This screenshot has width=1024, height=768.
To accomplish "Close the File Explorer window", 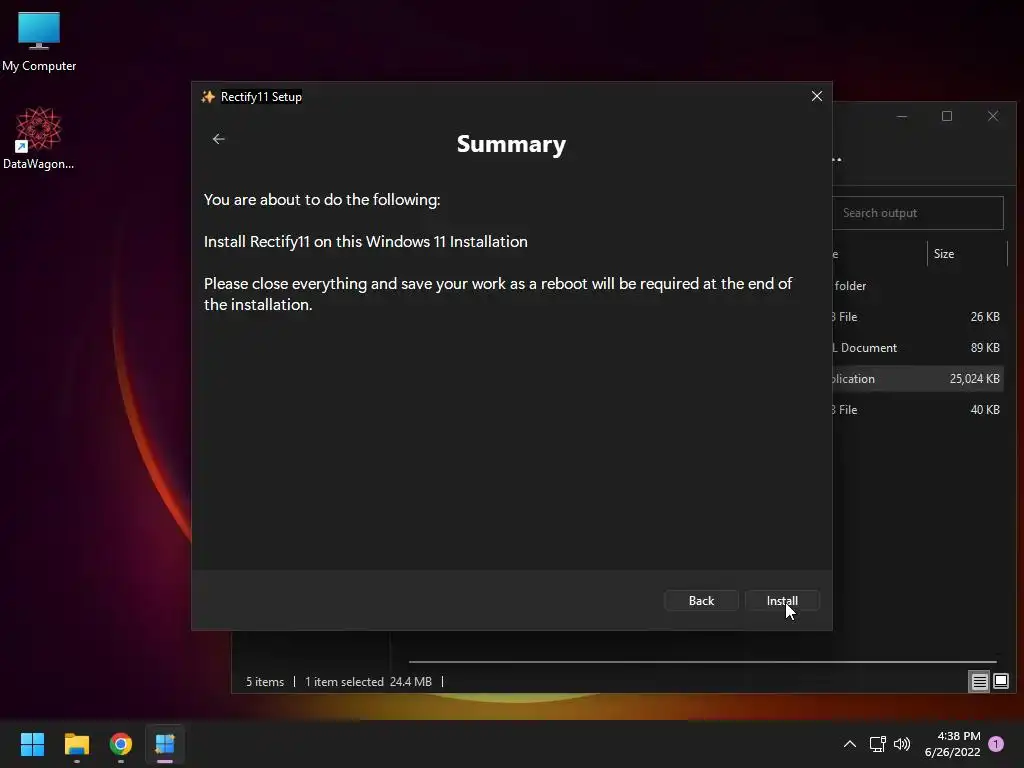I will [x=993, y=116].
